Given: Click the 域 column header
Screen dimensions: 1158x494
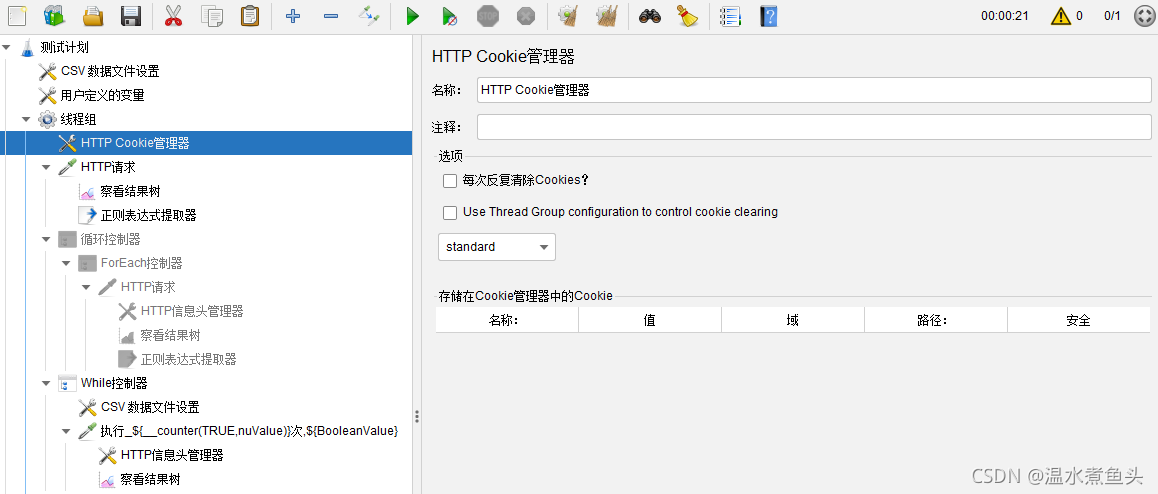Looking at the screenshot, I should [793, 320].
